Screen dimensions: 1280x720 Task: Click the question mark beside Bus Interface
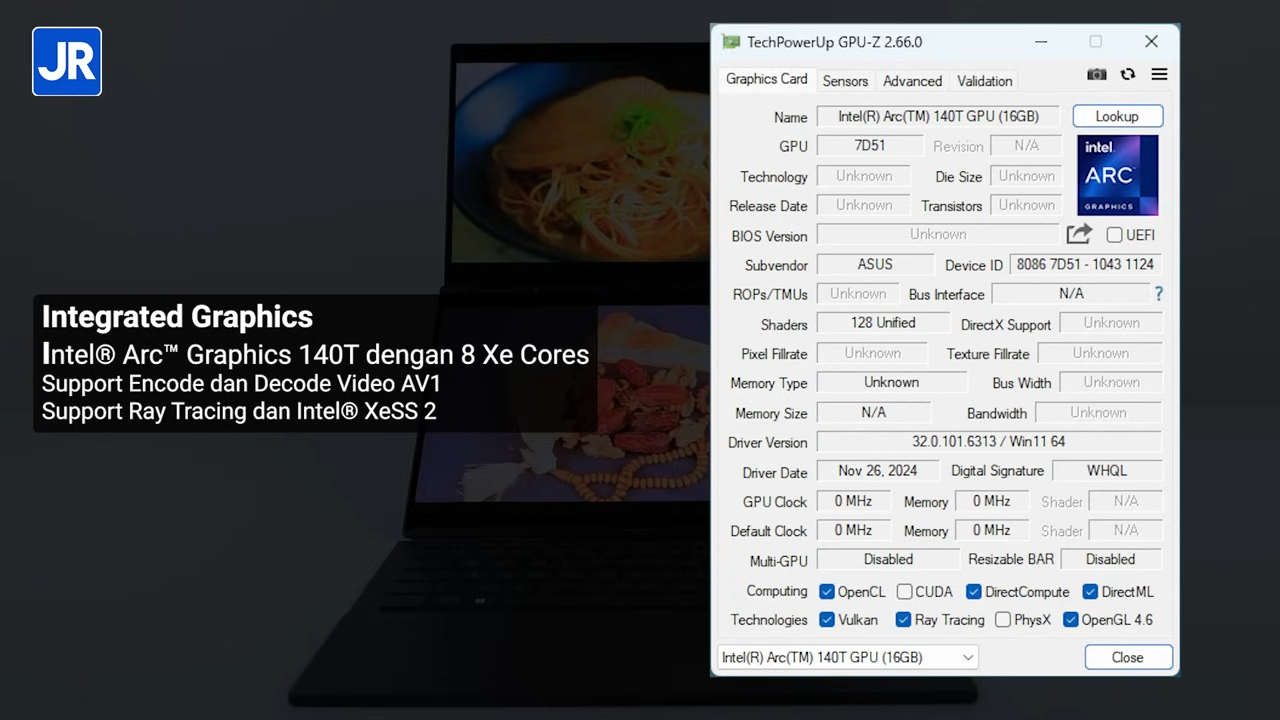(1158, 293)
